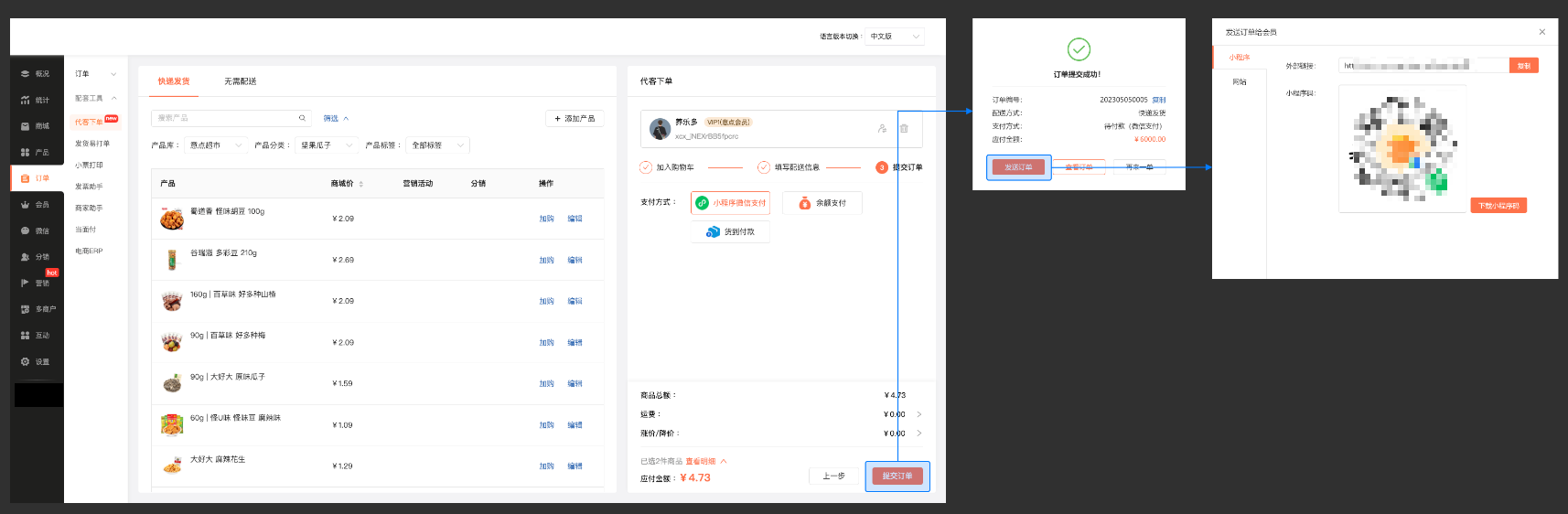Open 电商ERP submenu item

pyautogui.click(x=89, y=251)
